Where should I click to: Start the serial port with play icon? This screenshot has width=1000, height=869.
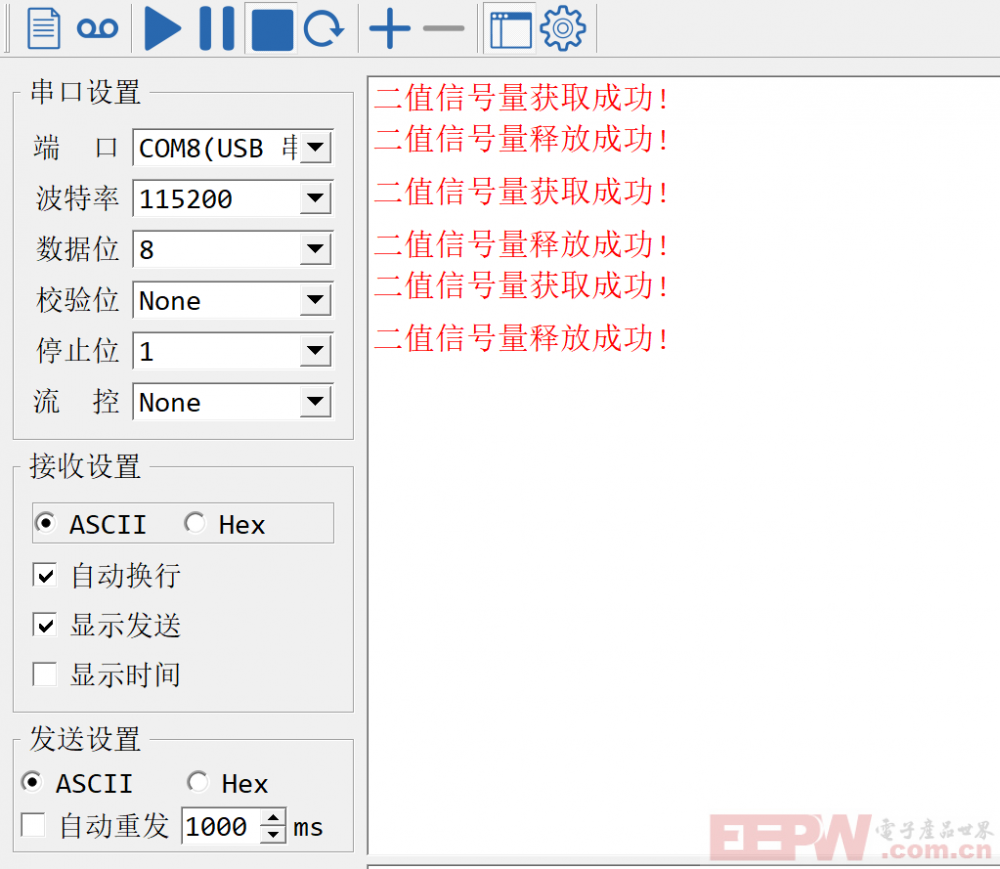(163, 29)
